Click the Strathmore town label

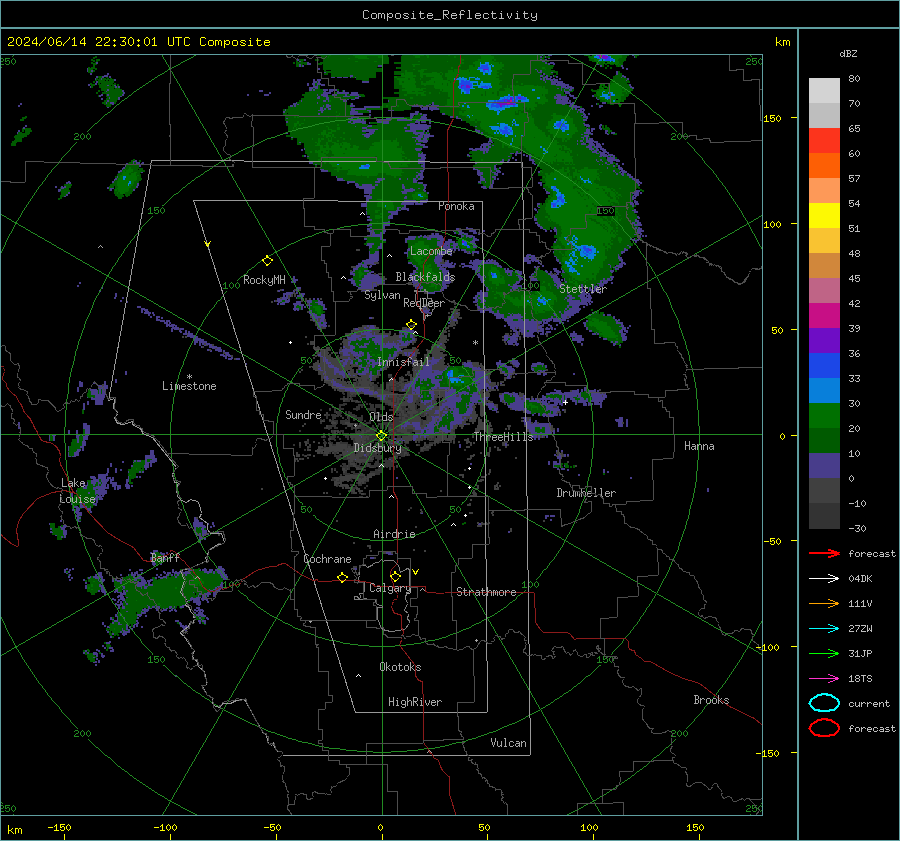click(486, 592)
